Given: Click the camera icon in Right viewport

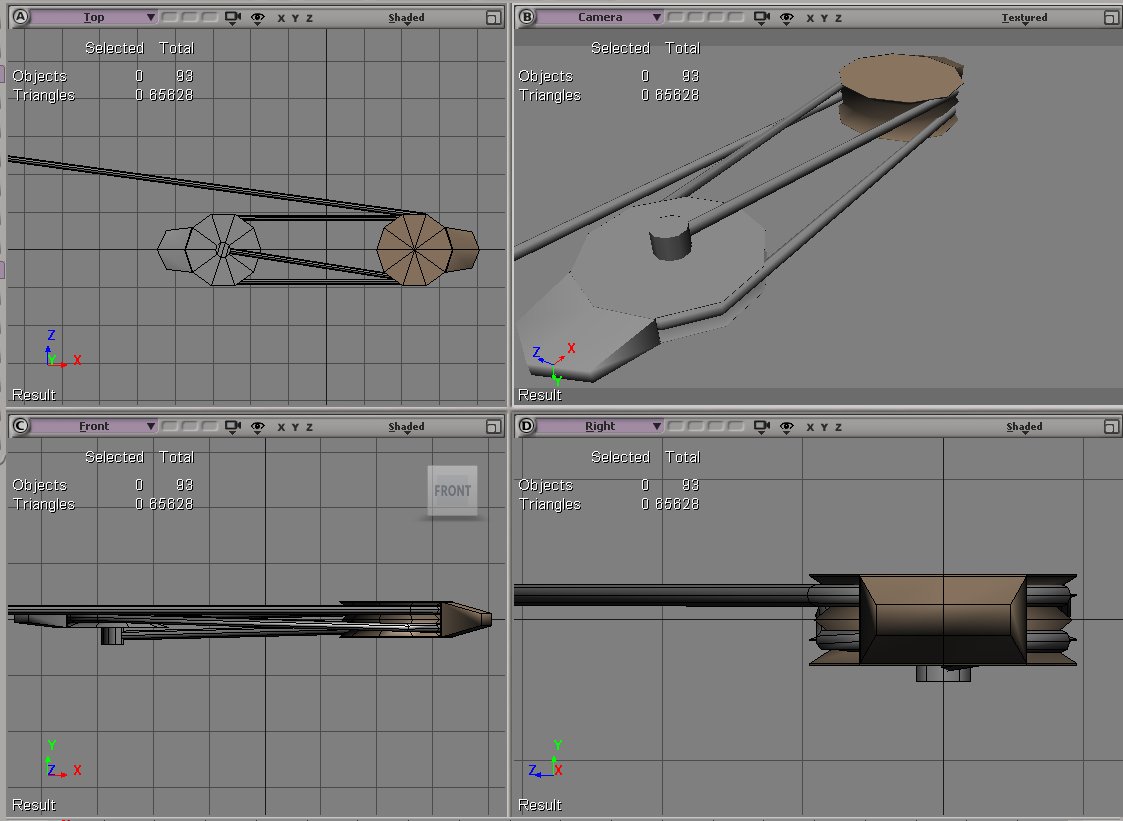Looking at the screenshot, I should point(763,427).
